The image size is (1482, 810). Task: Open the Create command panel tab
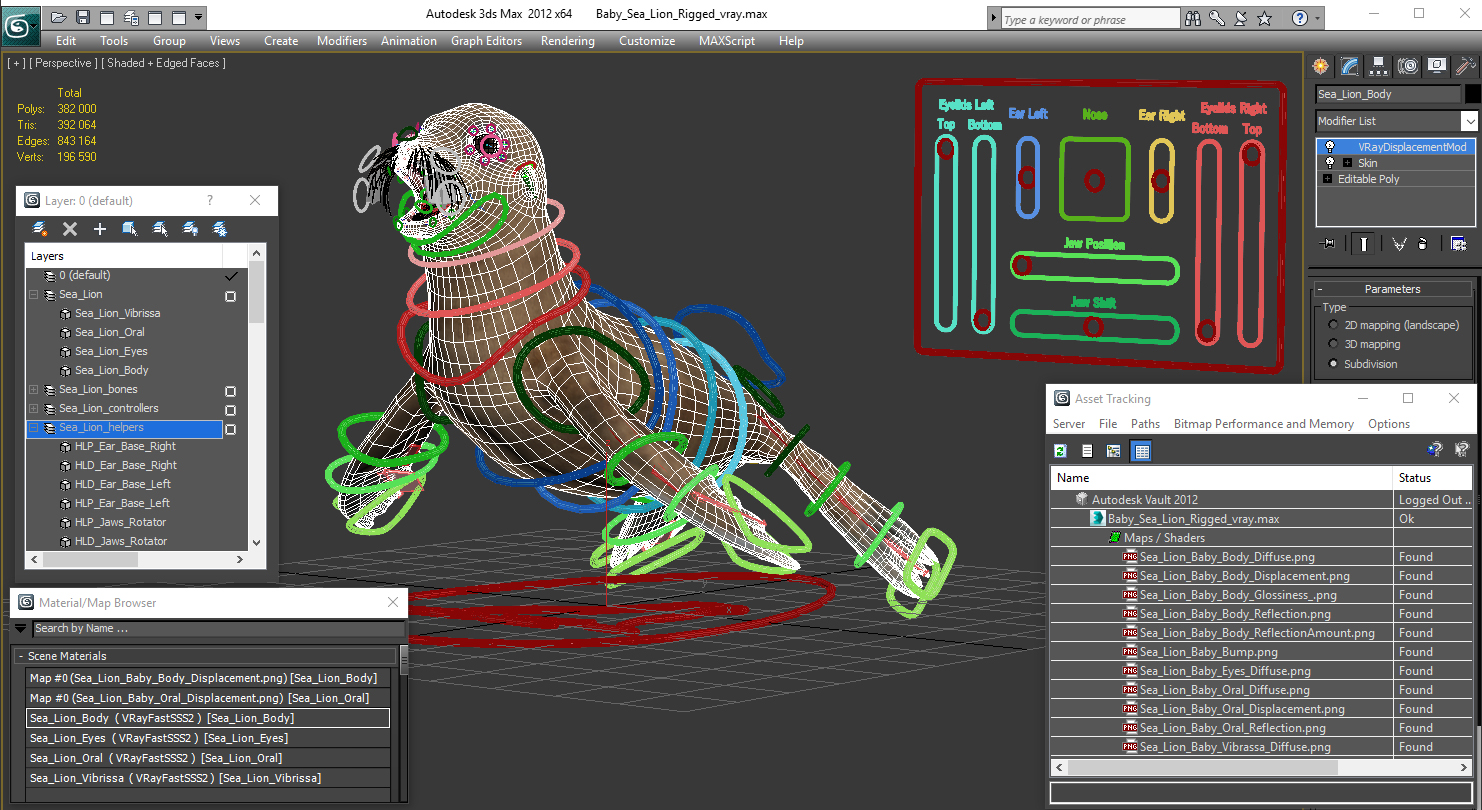click(1321, 66)
